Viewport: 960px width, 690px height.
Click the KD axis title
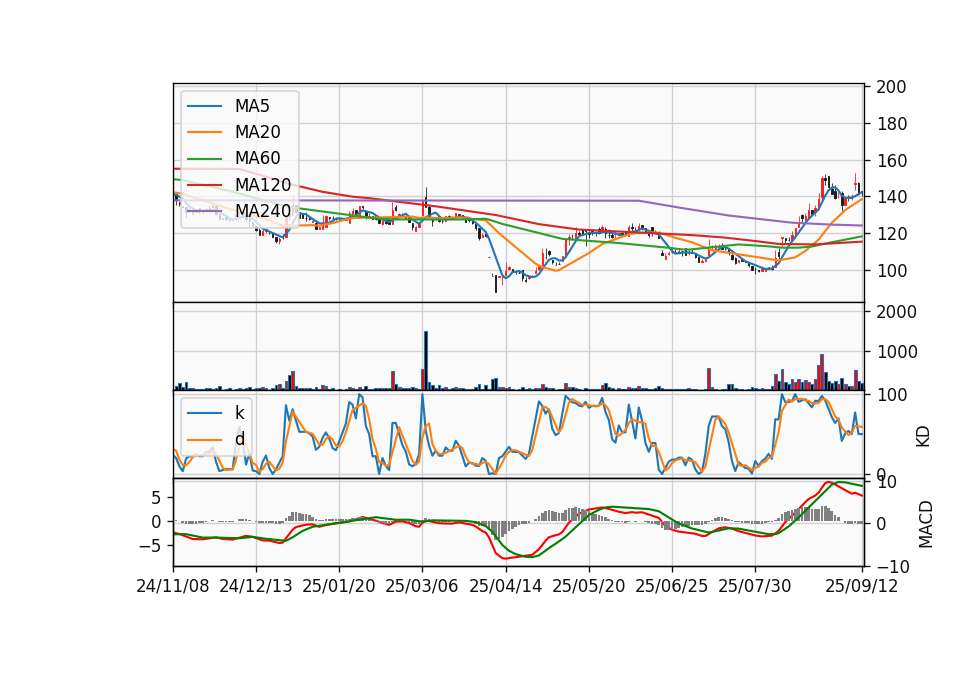pos(923,436)
